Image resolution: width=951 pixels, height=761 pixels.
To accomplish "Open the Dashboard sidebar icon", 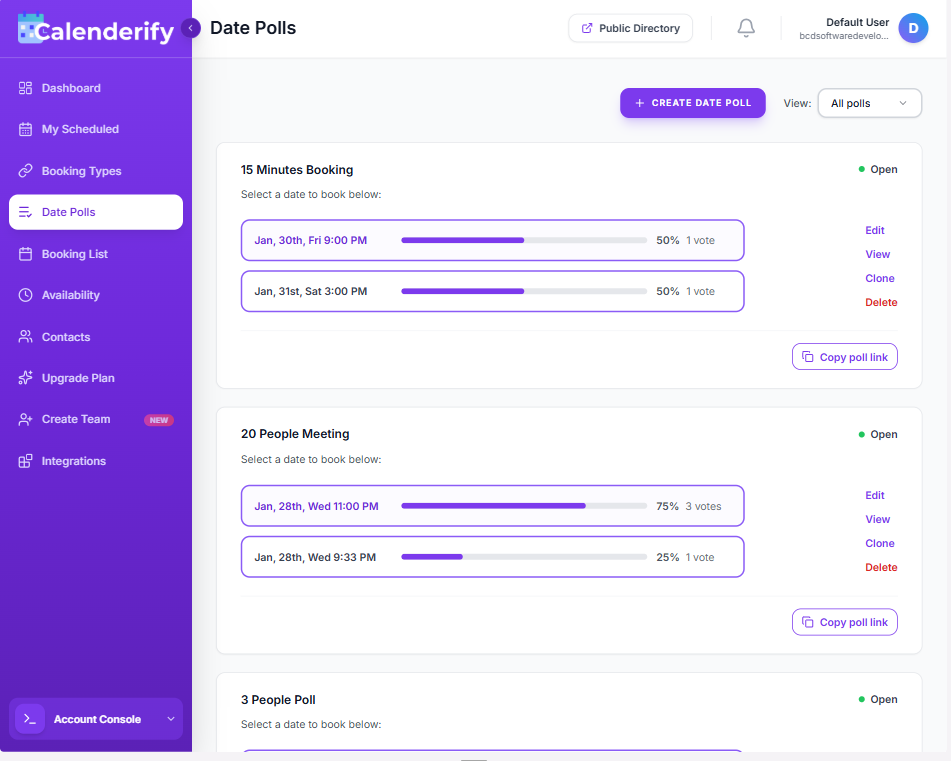I will [26, 88].
